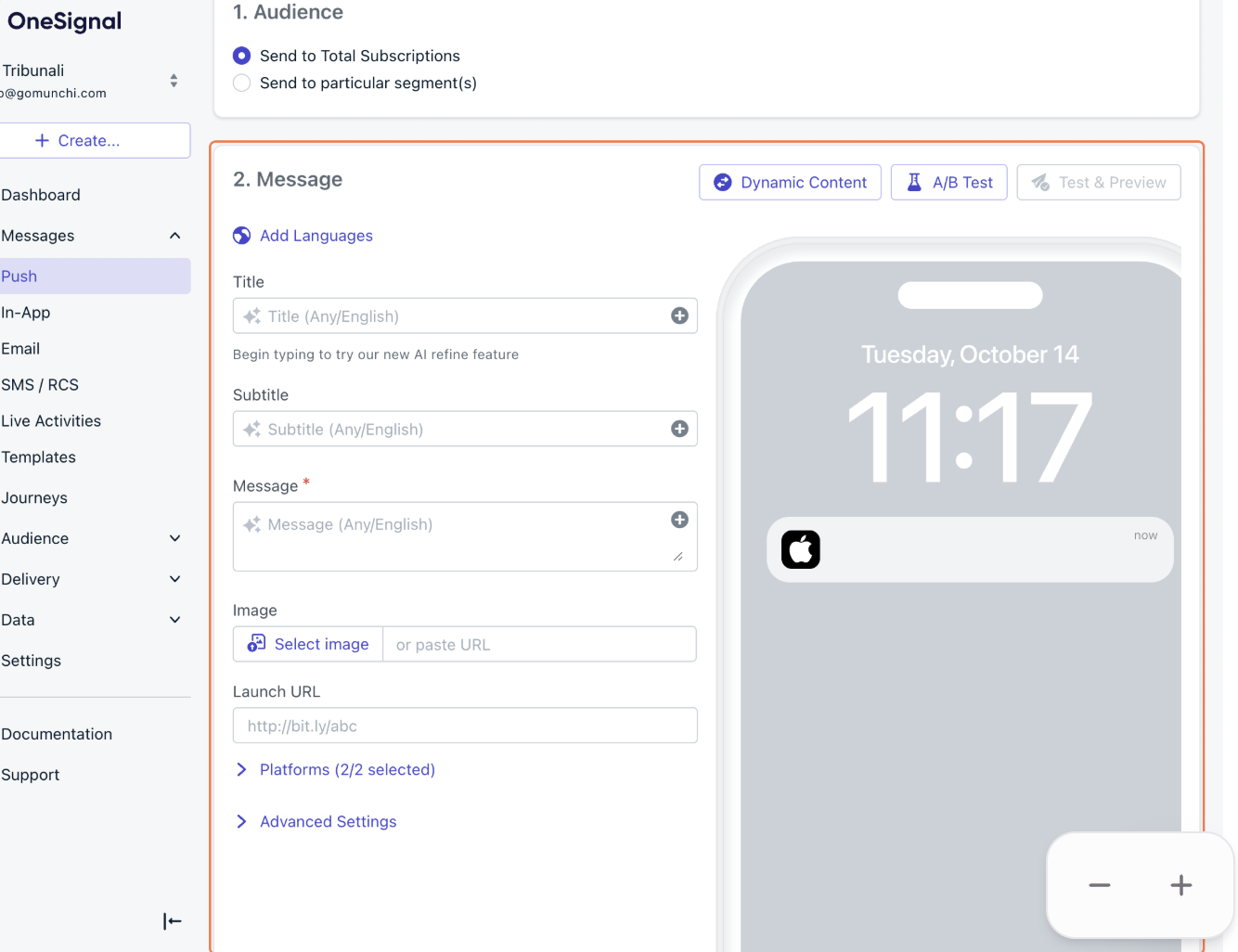Open the Support link

pos(31,775)
